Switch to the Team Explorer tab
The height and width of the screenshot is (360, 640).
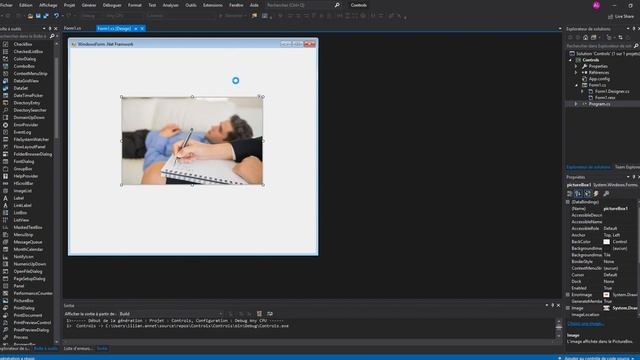pyautogui.click(x=627, y=167)
